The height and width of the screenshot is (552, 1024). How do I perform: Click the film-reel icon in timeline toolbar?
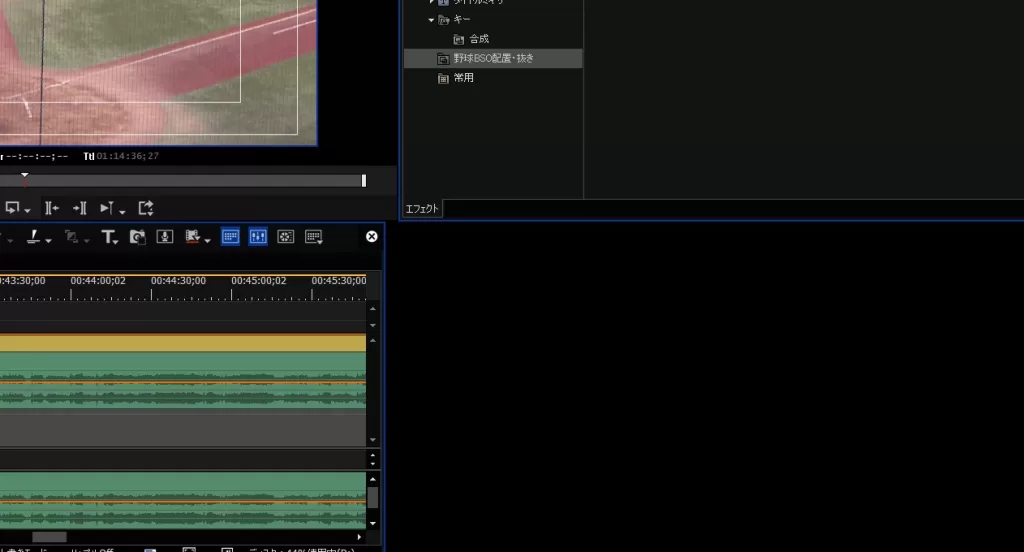pos(286,237)
